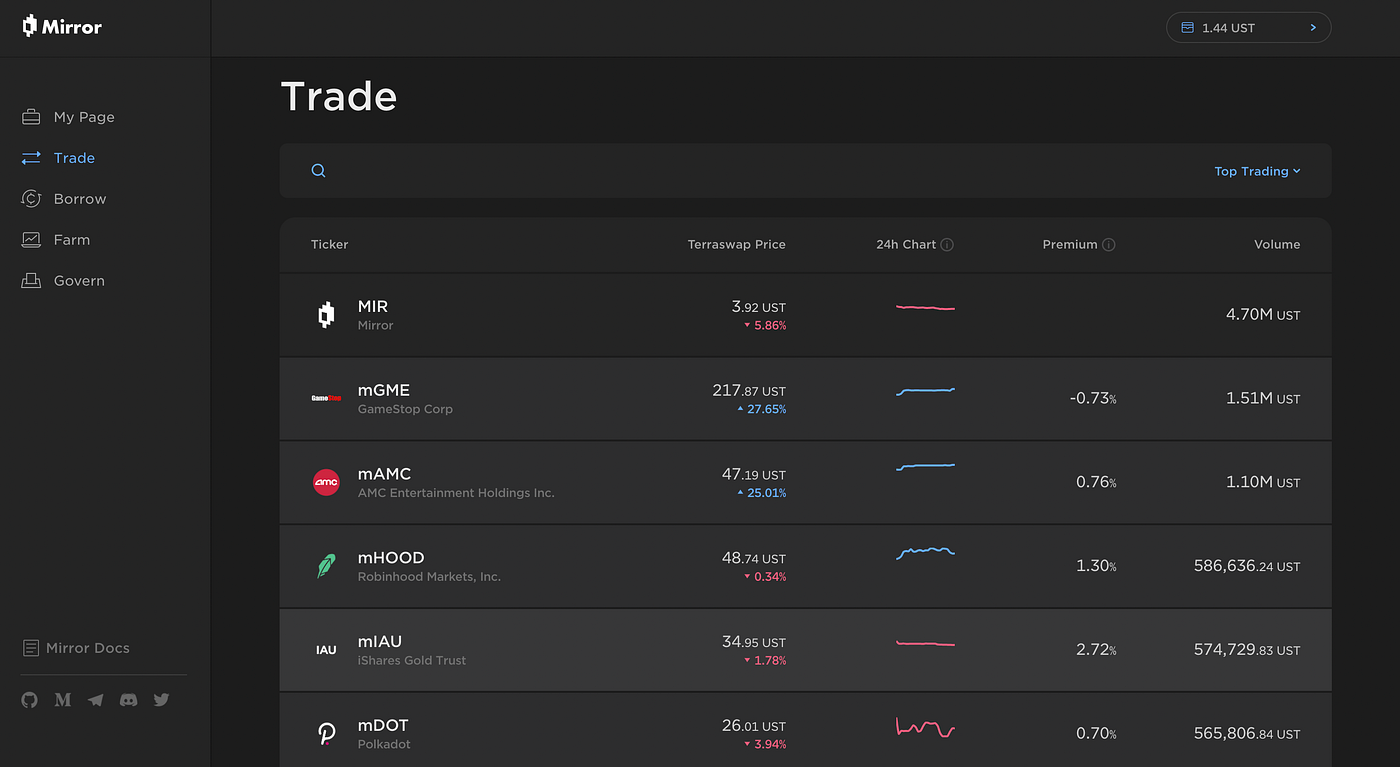The image size is (1400, 767).
Task: Select the mHOOD ticker name
Action: pyautogui.click(x=391, y=558)
